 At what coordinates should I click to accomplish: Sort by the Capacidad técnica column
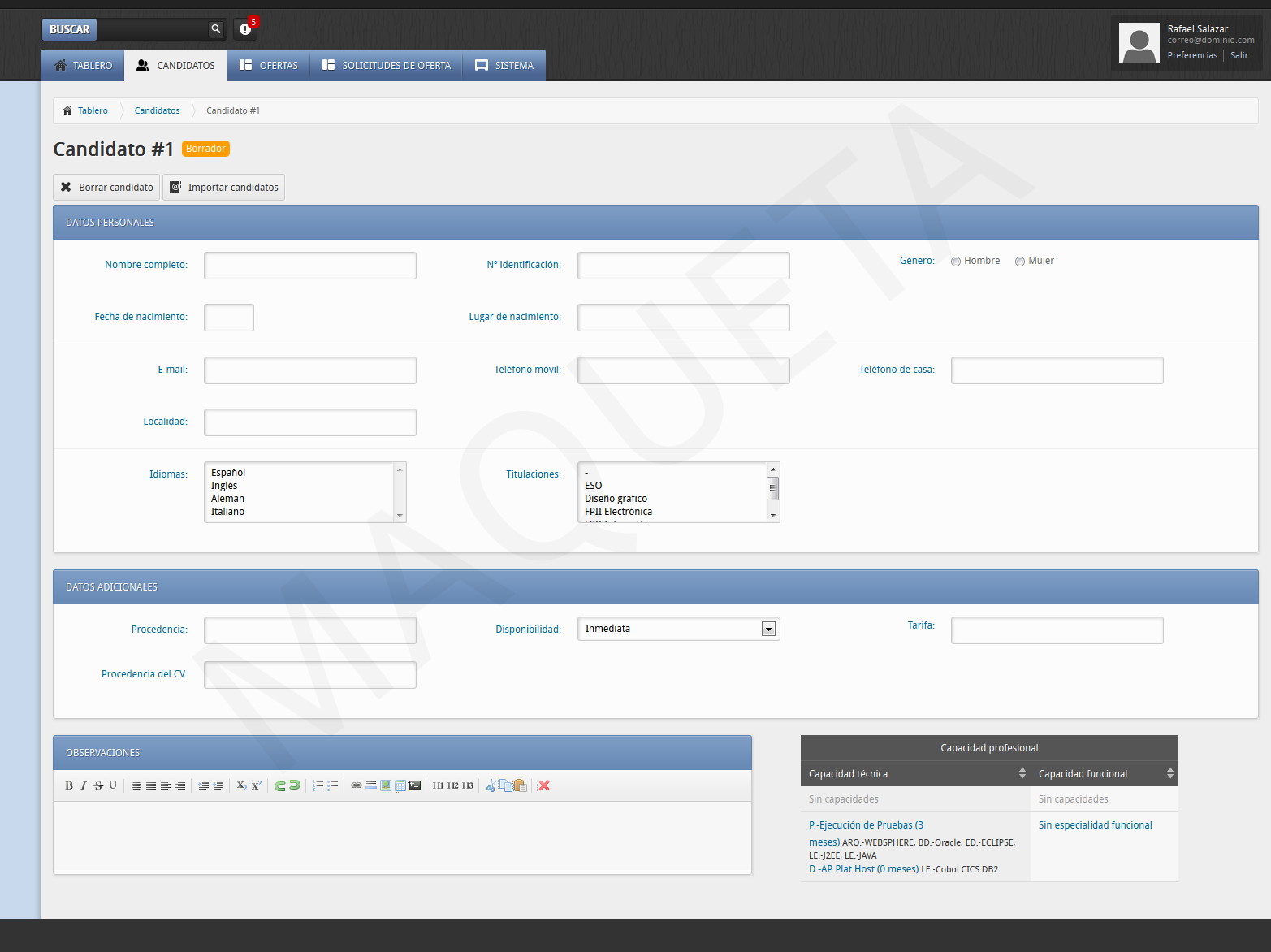tap(1022, 773)
